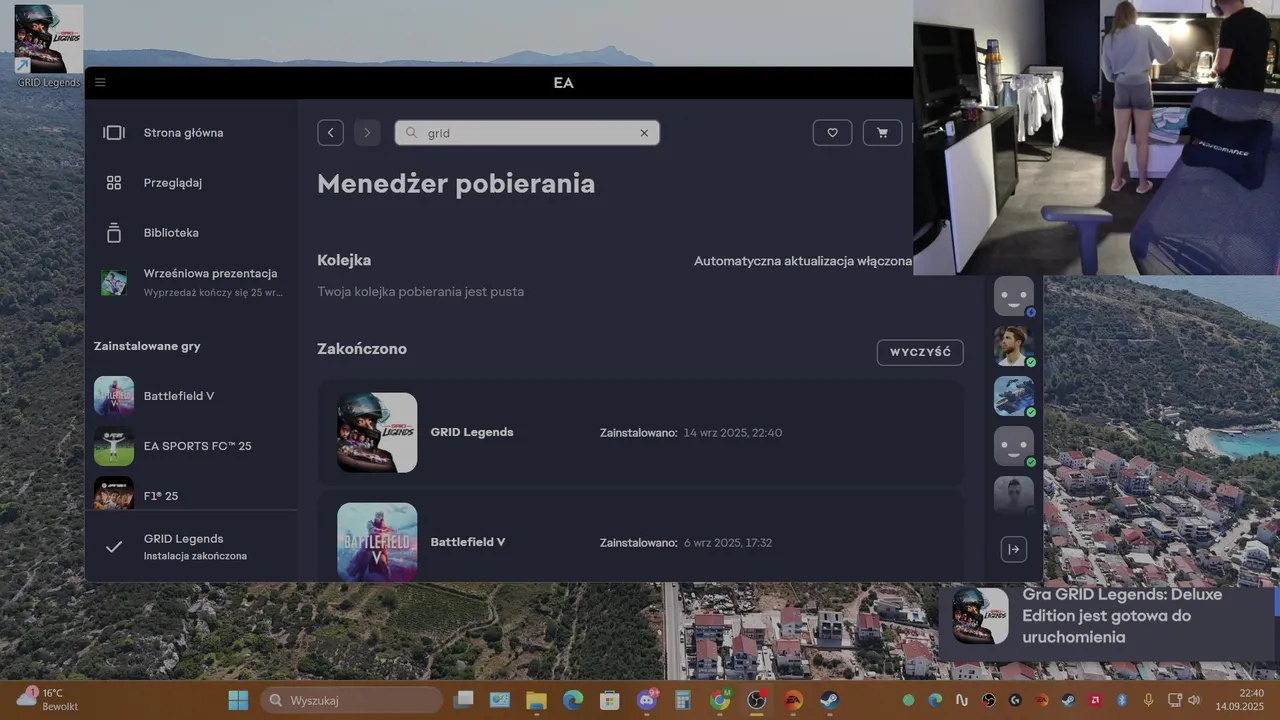1280x720 pixels.
Task: Click install date 6 wrz 2025, 17:32
Action: tap(728, 543)
